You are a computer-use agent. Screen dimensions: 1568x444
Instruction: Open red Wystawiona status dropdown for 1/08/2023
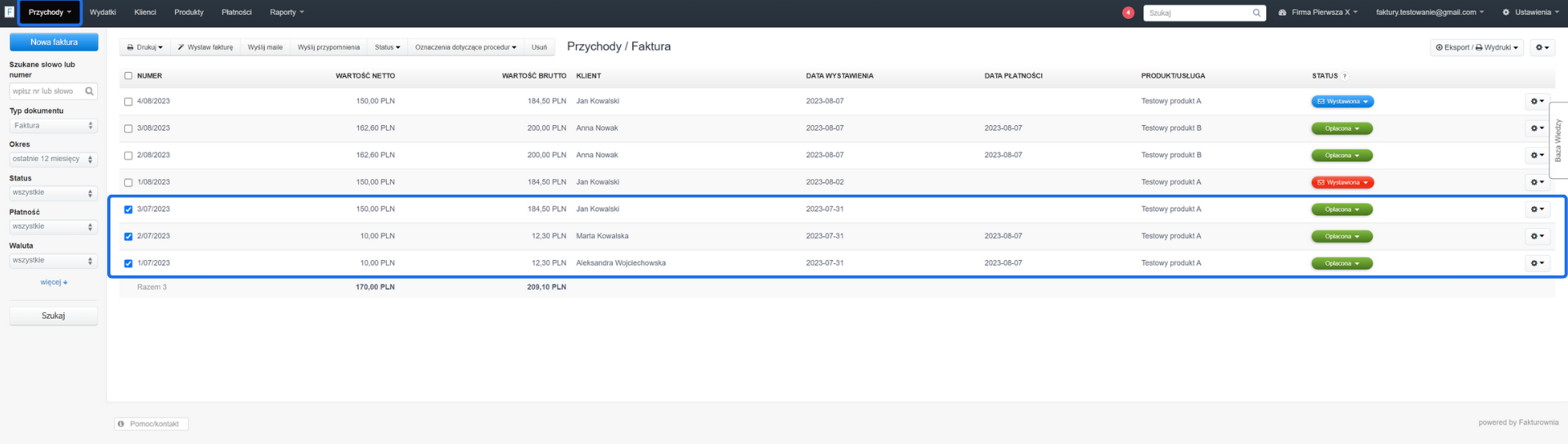pos(1341,182)
